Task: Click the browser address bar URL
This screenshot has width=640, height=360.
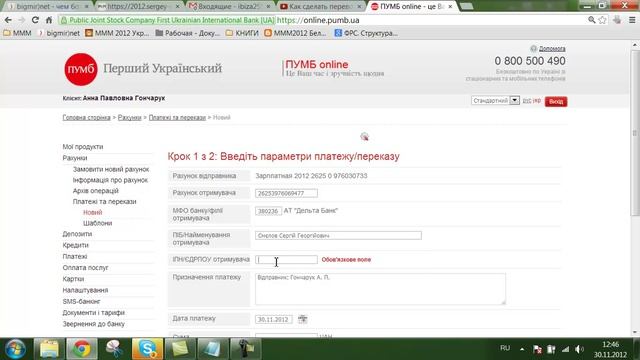Action: coord(318,20)
